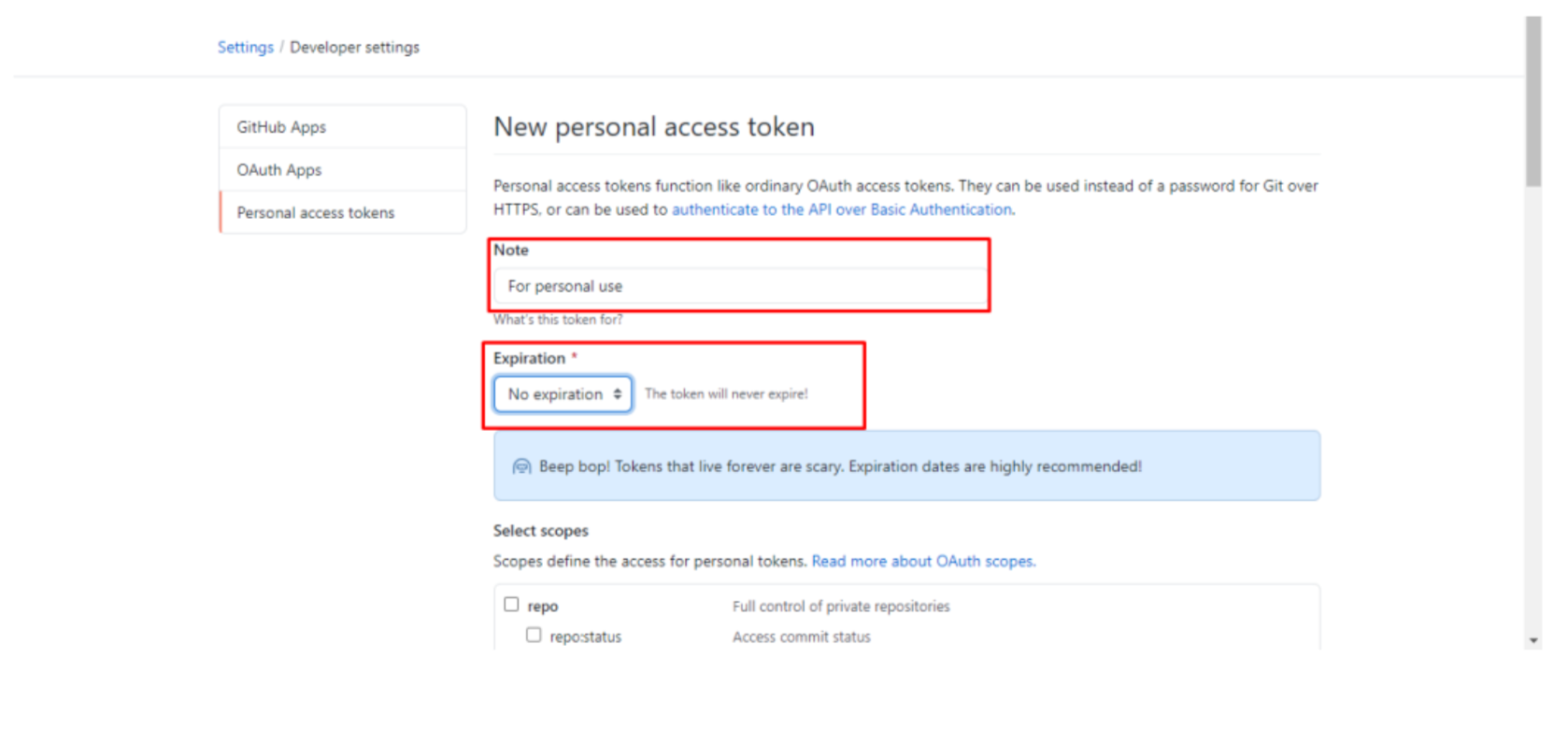The height and width of the screenshot is (731, 1568).
Task: Select the For personal use text
Action: coord(564,286)
